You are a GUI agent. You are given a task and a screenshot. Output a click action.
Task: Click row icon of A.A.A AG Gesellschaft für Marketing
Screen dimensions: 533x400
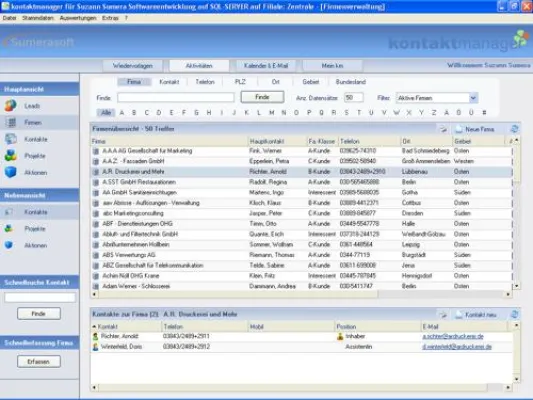pyautogui.click(x=96, y=151)
